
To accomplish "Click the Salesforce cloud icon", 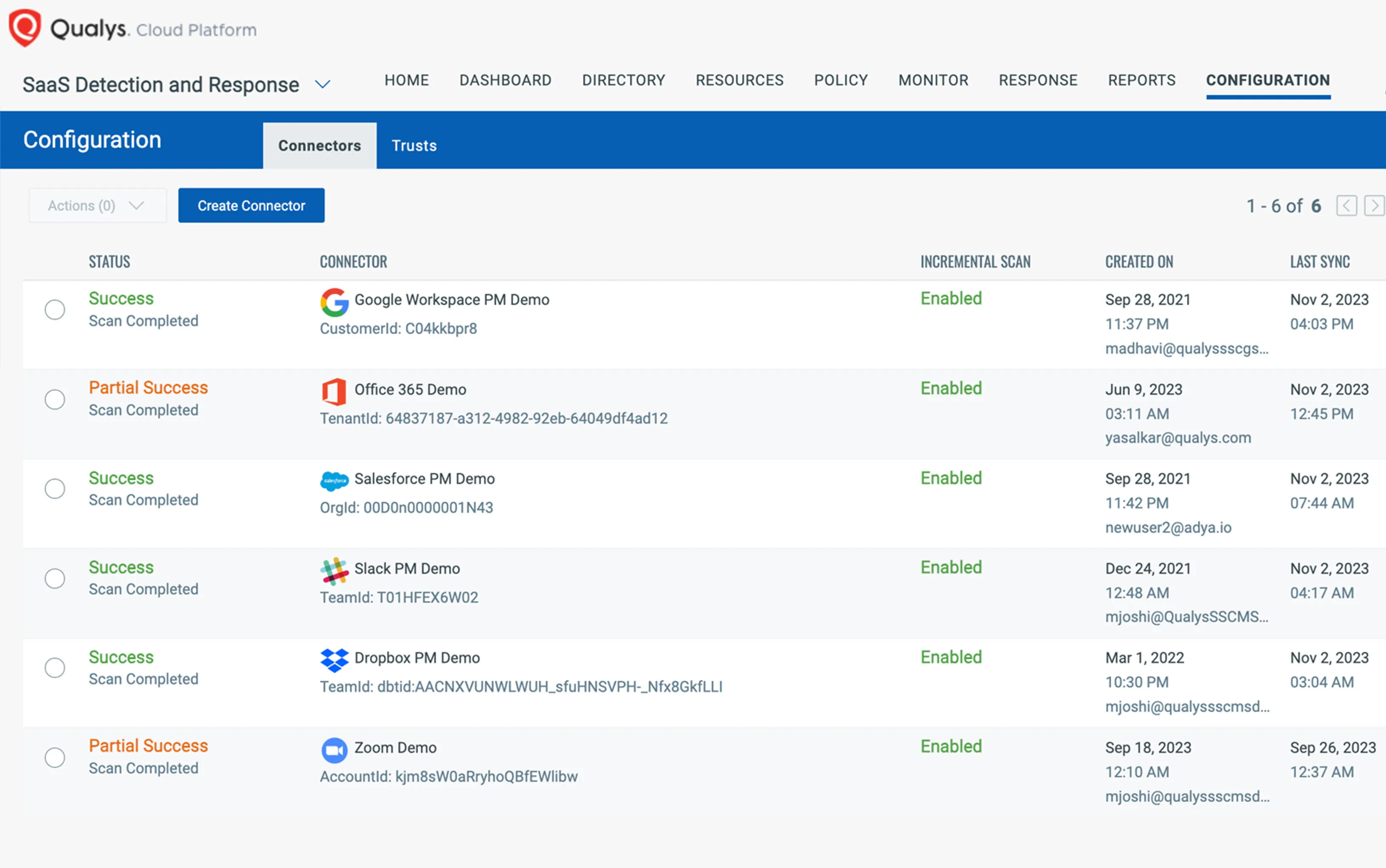I will (x=334, y=481).
